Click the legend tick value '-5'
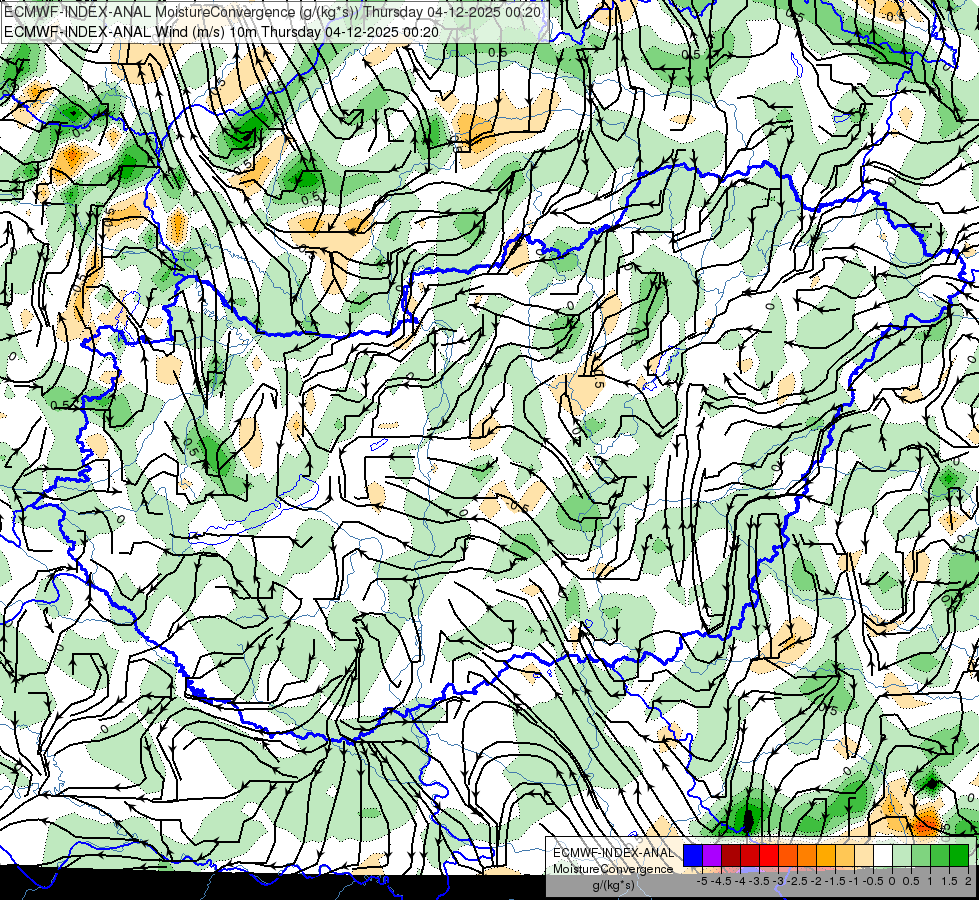 click(702, 881)
